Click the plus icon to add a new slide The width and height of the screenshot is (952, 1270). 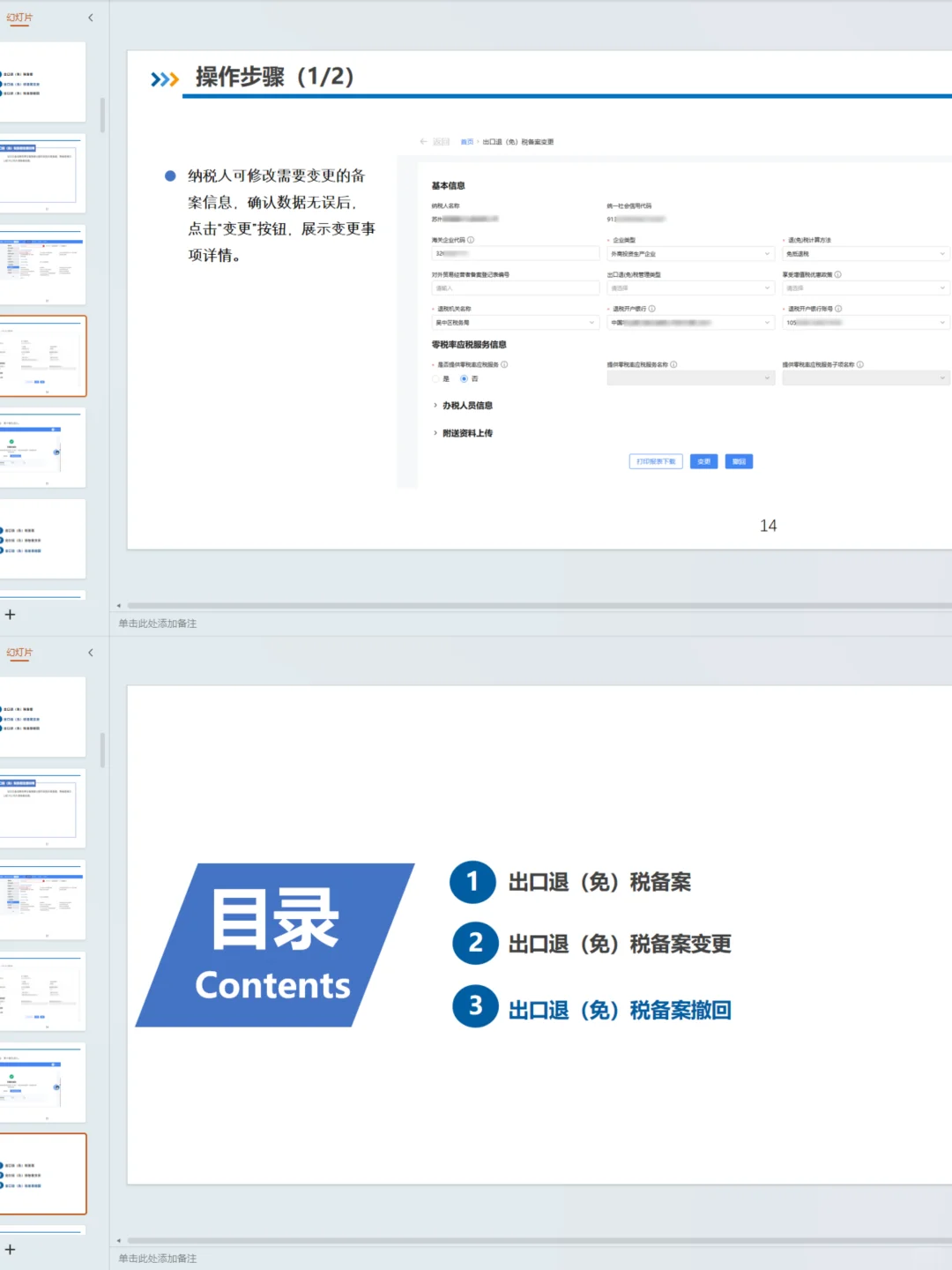click(x=11, y=615)
